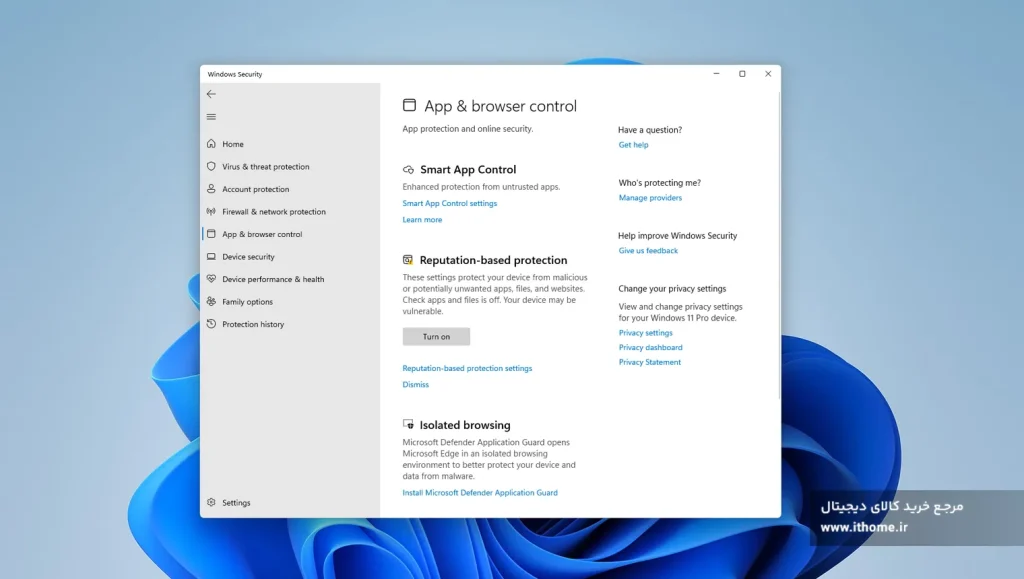Click the window's vertical scrollbar

[778, 245]
